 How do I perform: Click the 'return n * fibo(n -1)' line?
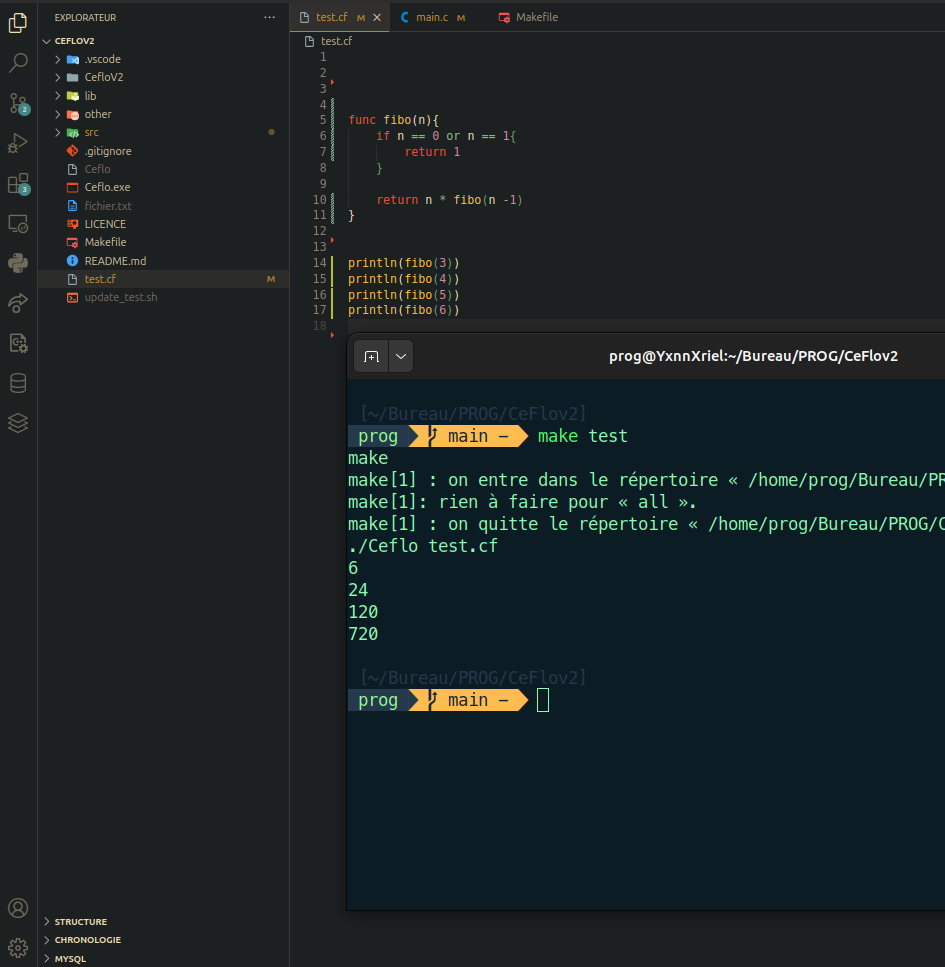click(449, 200)
